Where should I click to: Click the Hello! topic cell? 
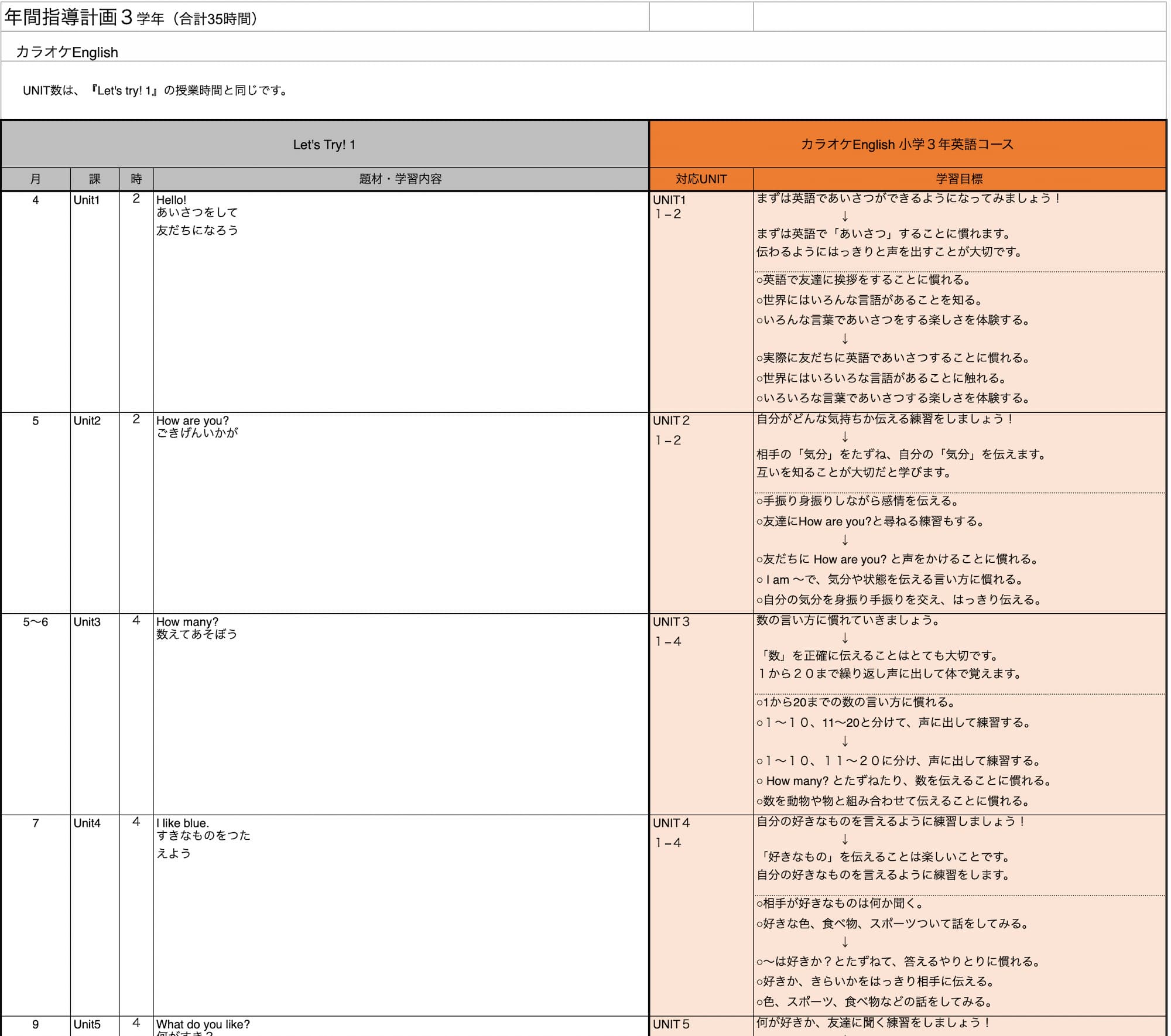[401, 302]
